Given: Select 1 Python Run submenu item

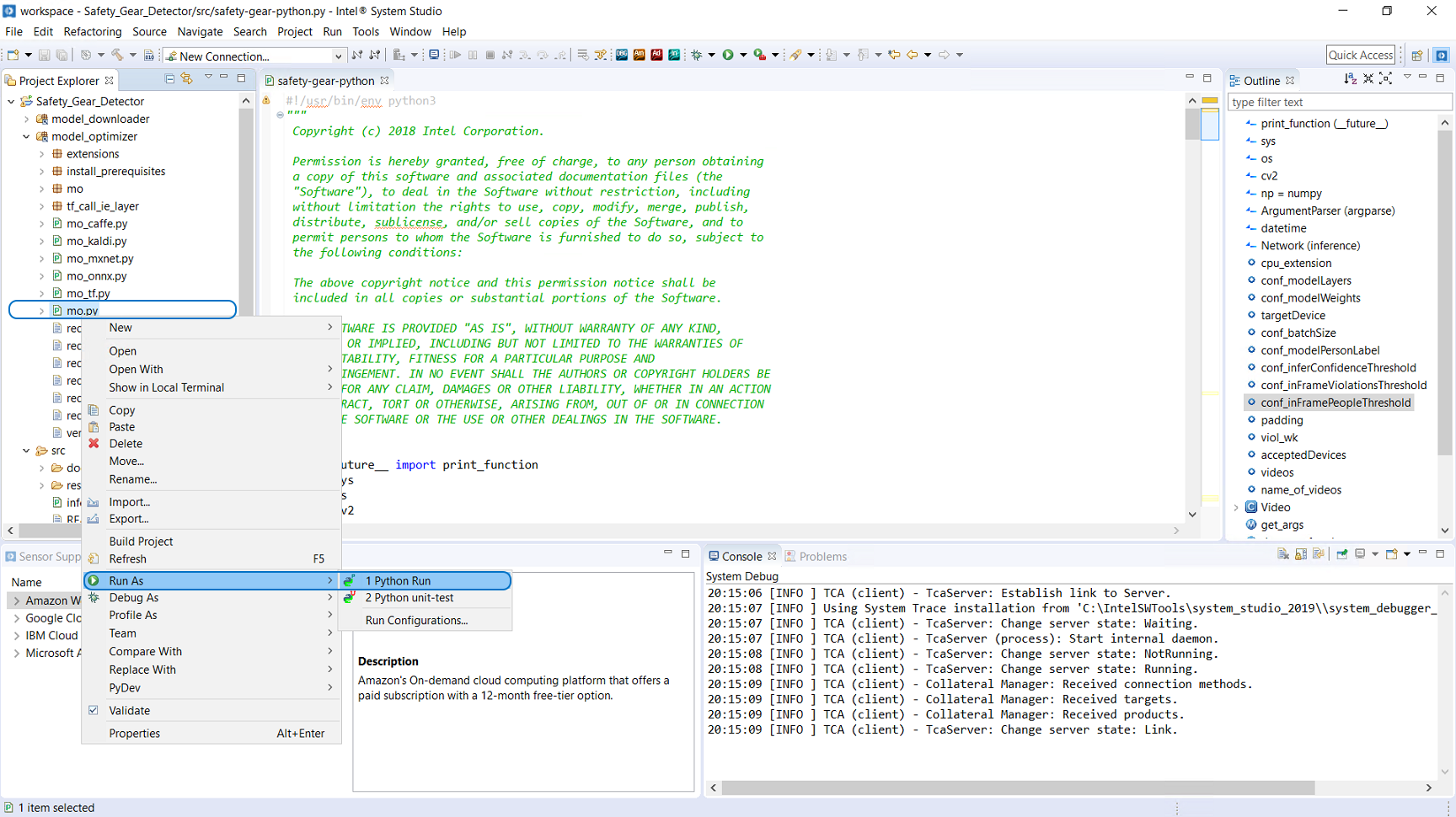Looking at the screenshot, I should [x=425, y=580].
